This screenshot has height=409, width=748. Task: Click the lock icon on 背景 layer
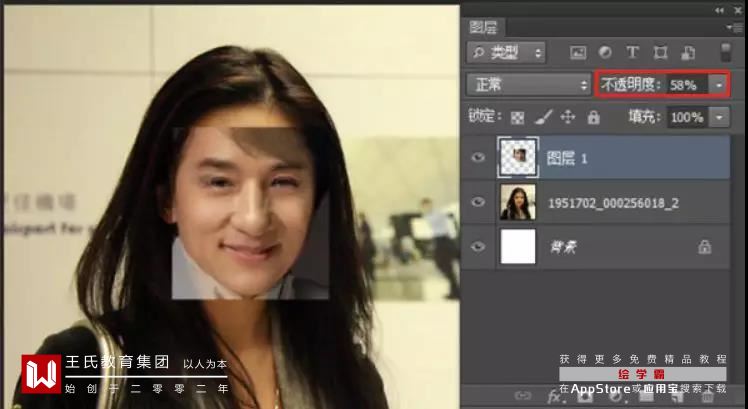point(704,247)
